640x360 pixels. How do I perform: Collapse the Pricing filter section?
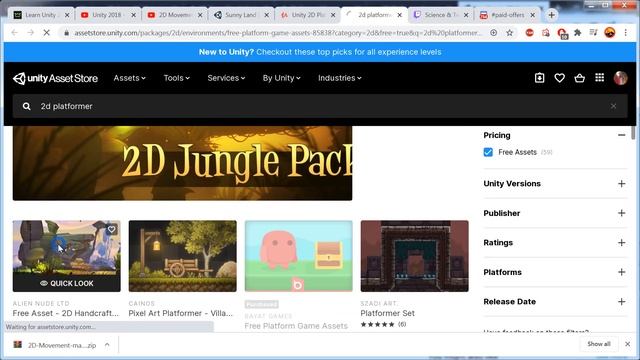(x=621, y=135)
